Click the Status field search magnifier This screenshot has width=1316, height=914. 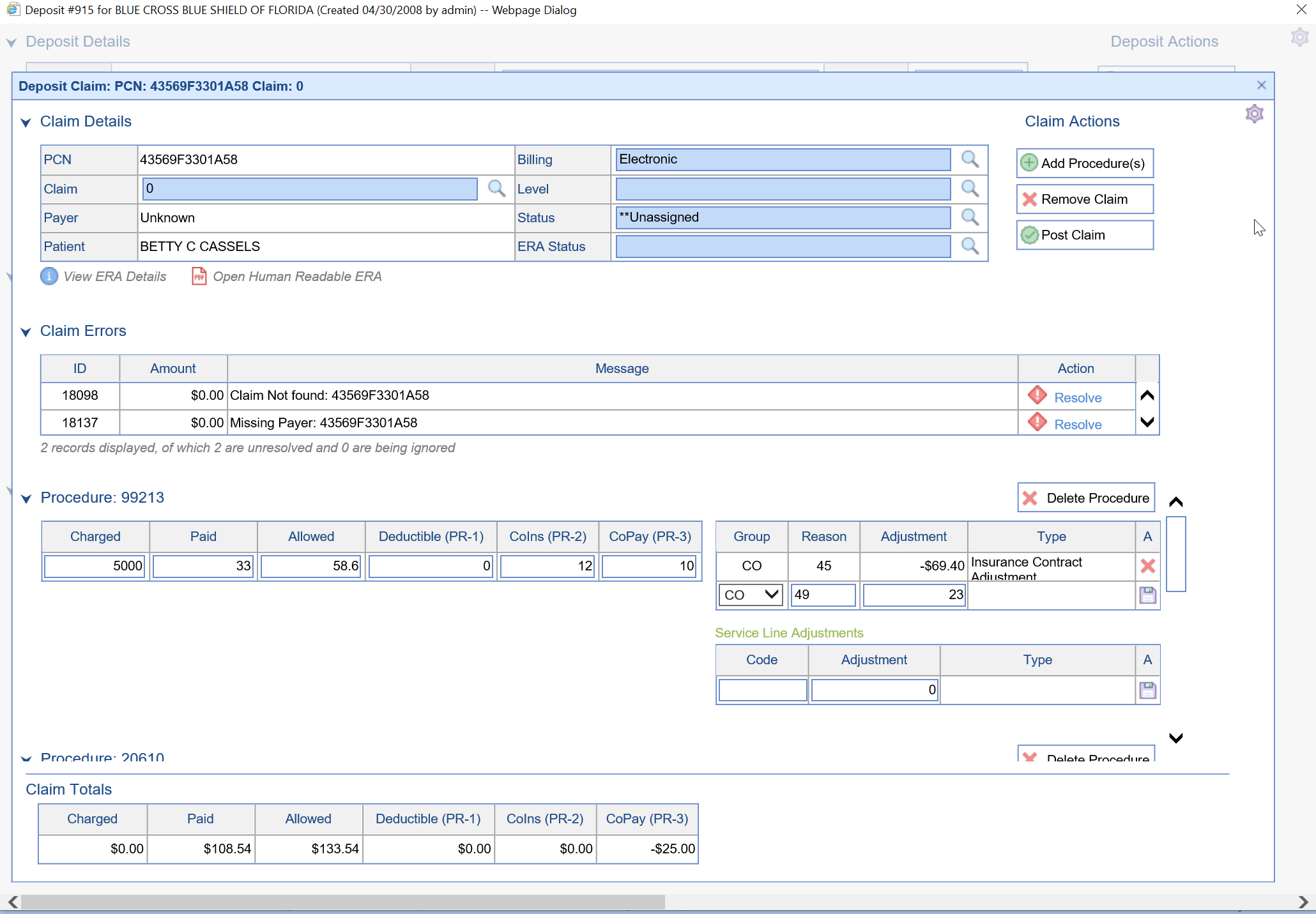(970, 217)
